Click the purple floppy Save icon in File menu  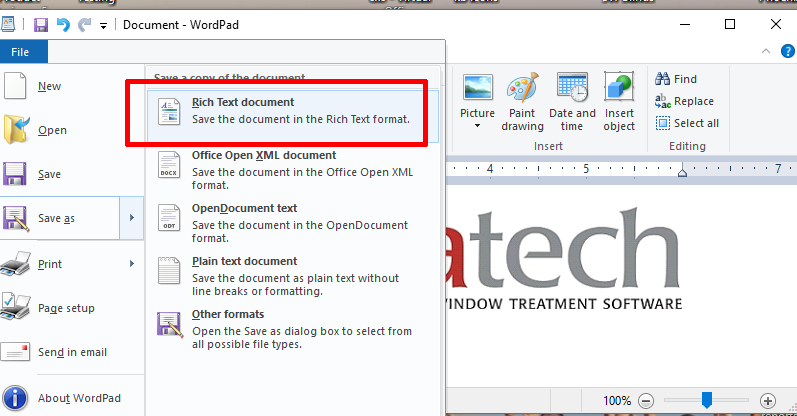point(15,174)
